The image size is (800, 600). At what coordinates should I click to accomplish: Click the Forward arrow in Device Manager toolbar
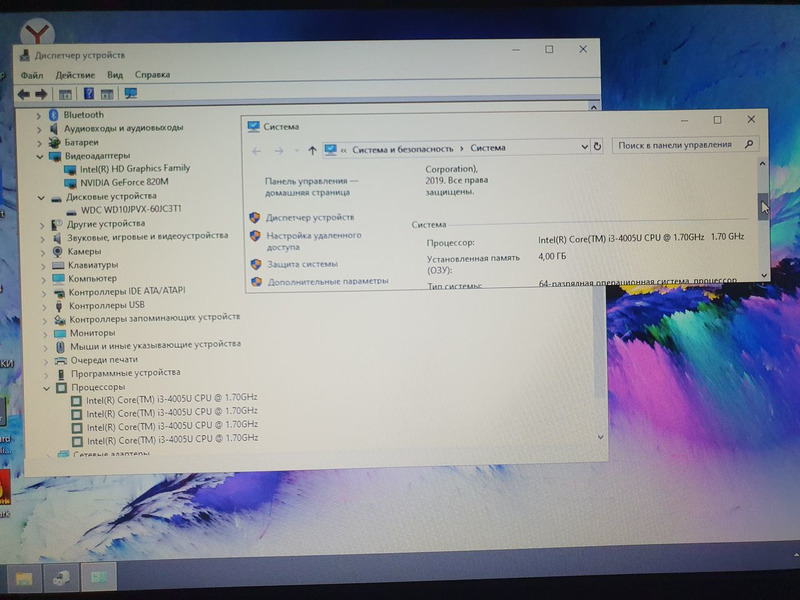coord(41,94)
